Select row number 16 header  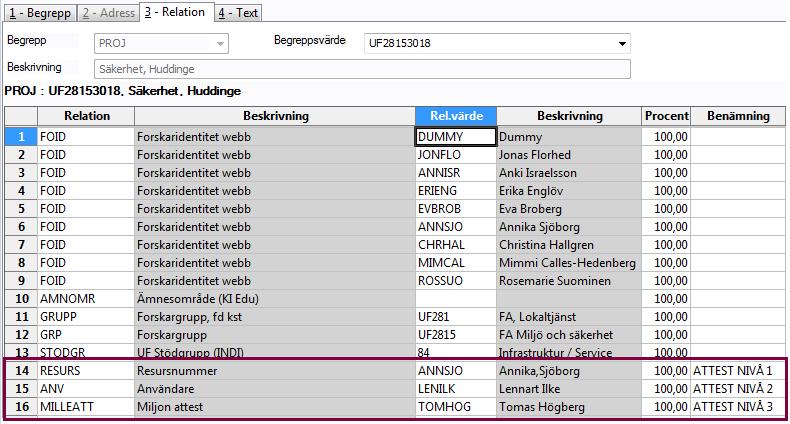[x=21, y=406]
